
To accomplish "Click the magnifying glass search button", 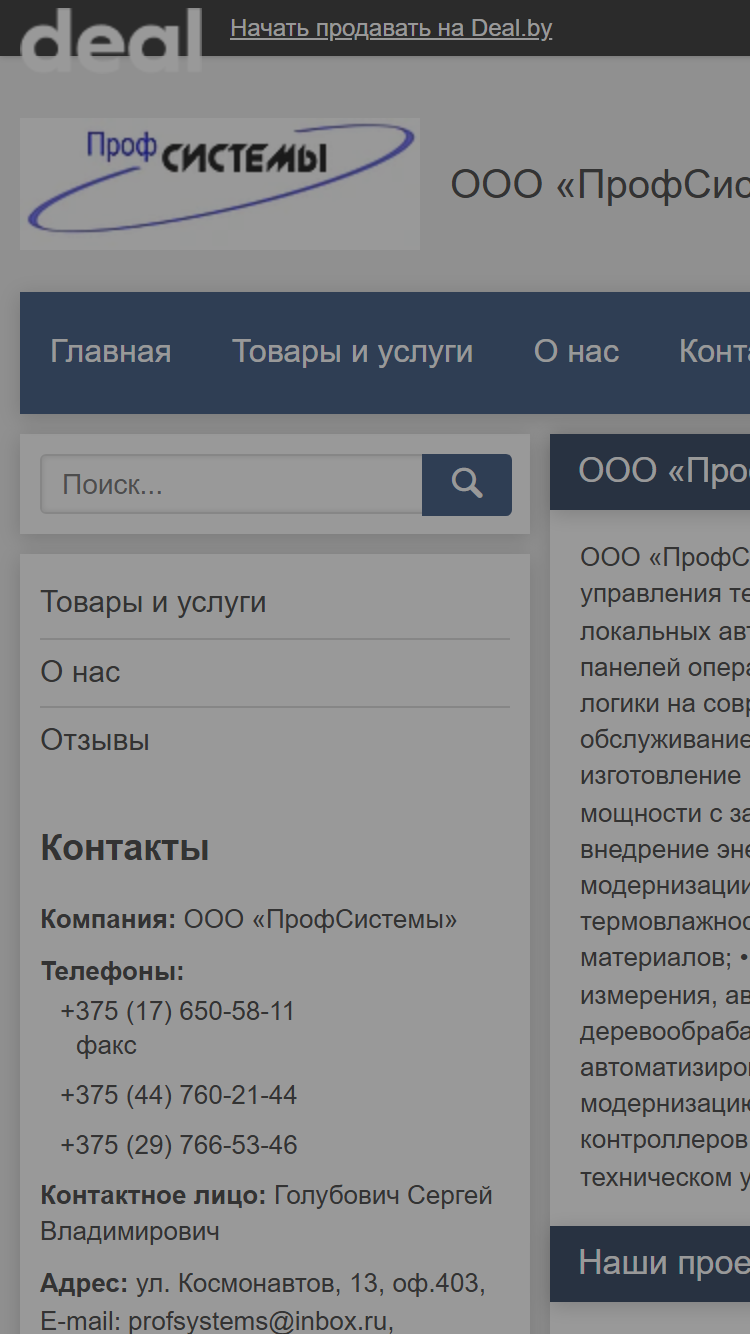I will coord(467,485).
